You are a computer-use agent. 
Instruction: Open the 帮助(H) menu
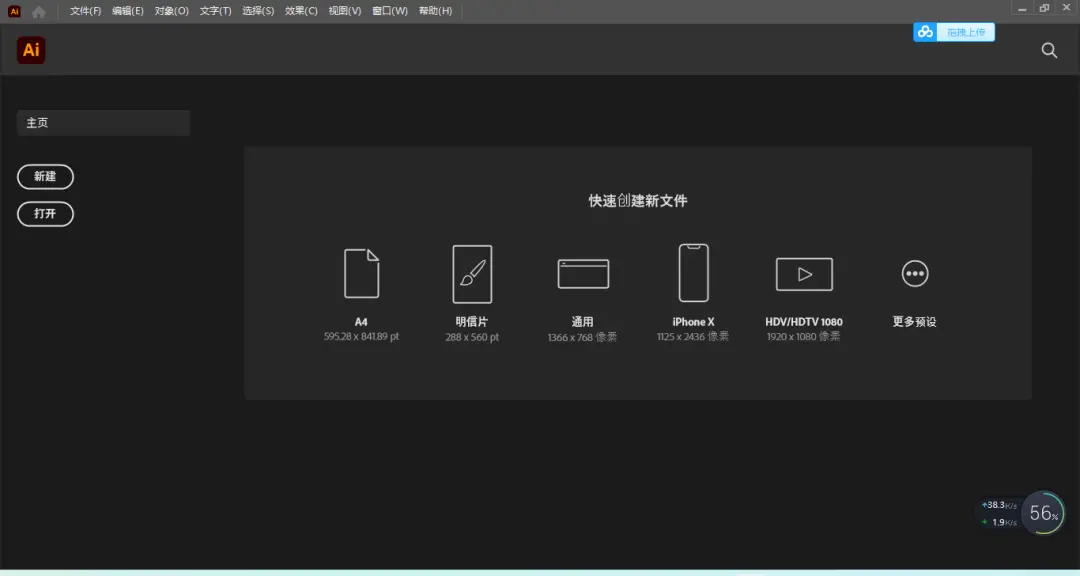[x=435, y=11]
